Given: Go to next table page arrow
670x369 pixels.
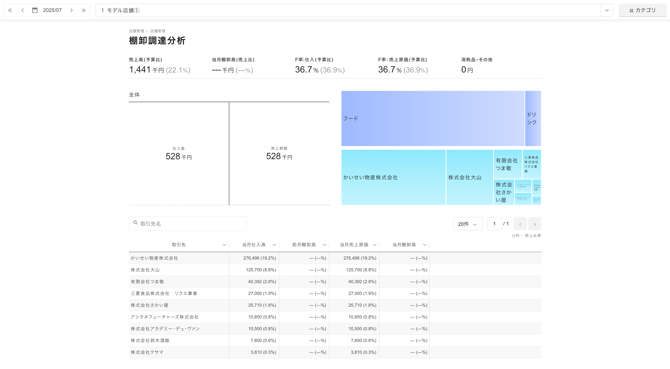Looking at the screenshot, I should 535,224.
